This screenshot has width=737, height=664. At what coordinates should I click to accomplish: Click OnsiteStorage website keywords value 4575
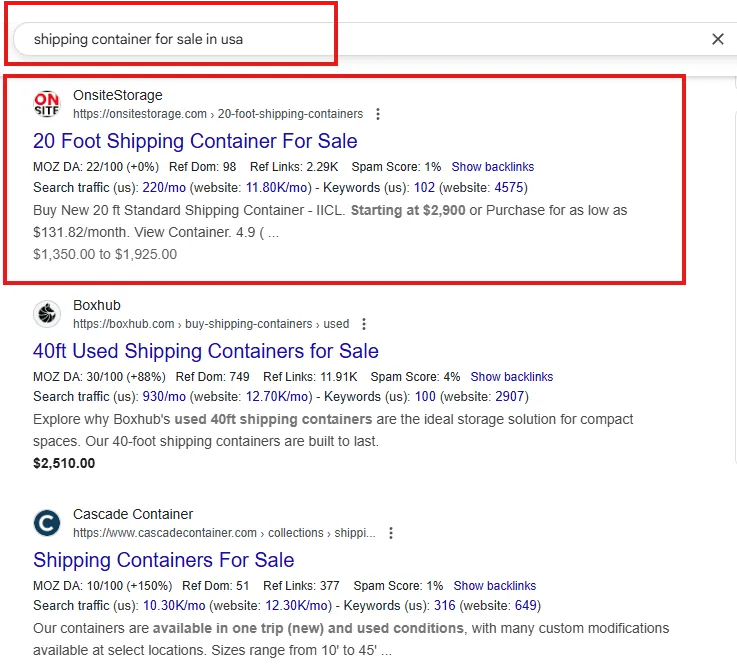(509, 187)
